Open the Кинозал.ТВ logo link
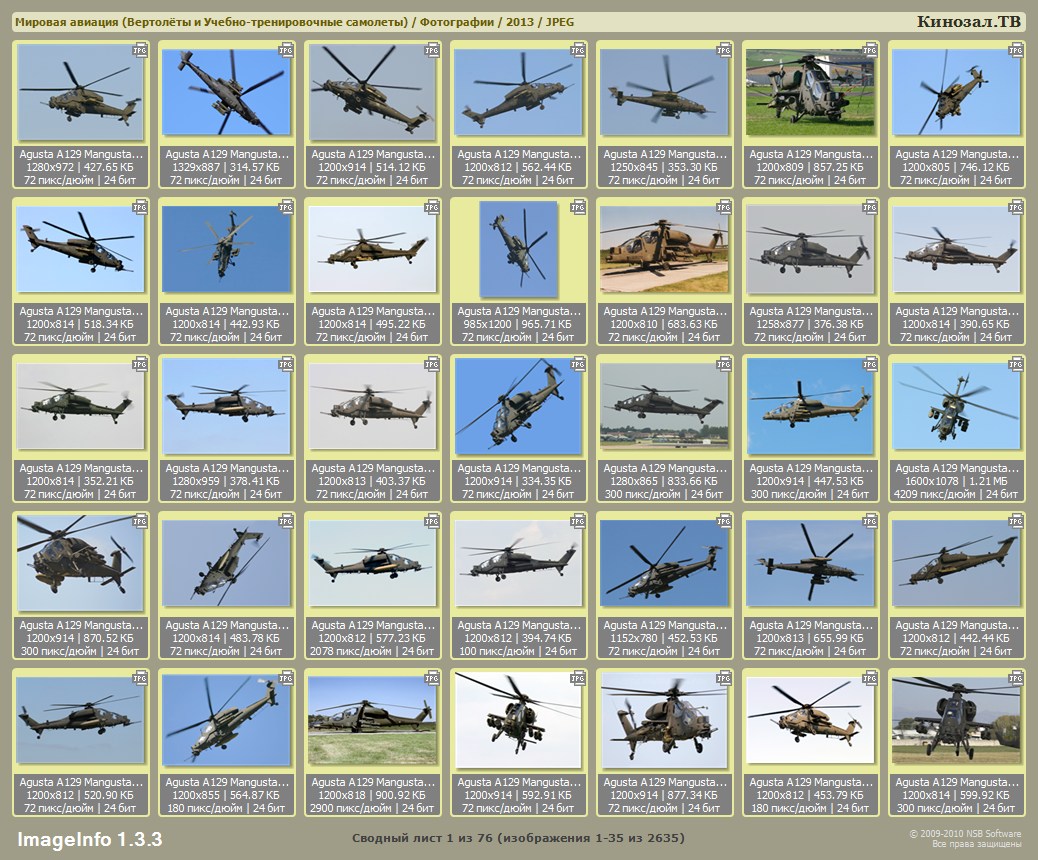The width and height of the screenshot is (1038, 860). point(969,22)
